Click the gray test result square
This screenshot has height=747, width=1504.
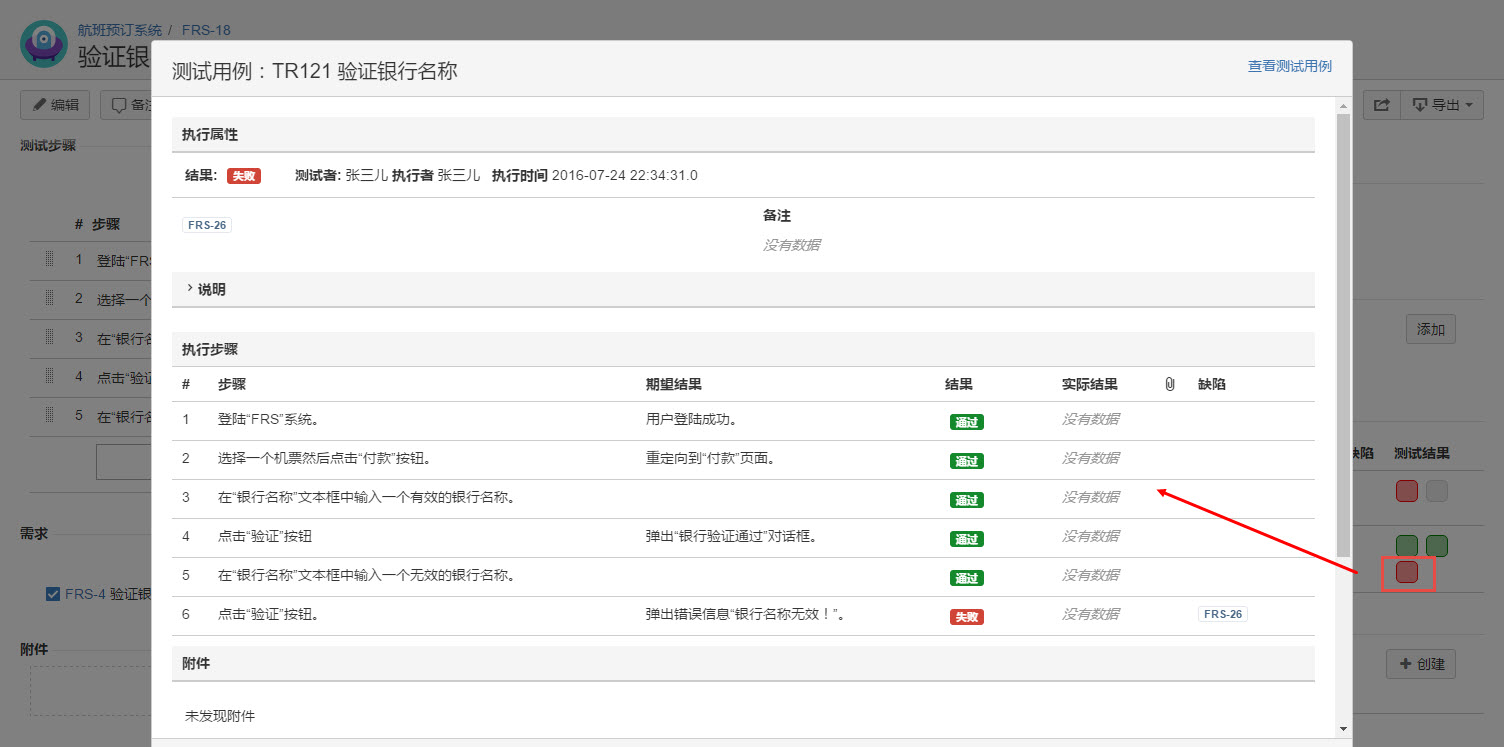click(x=1437, y=491)
